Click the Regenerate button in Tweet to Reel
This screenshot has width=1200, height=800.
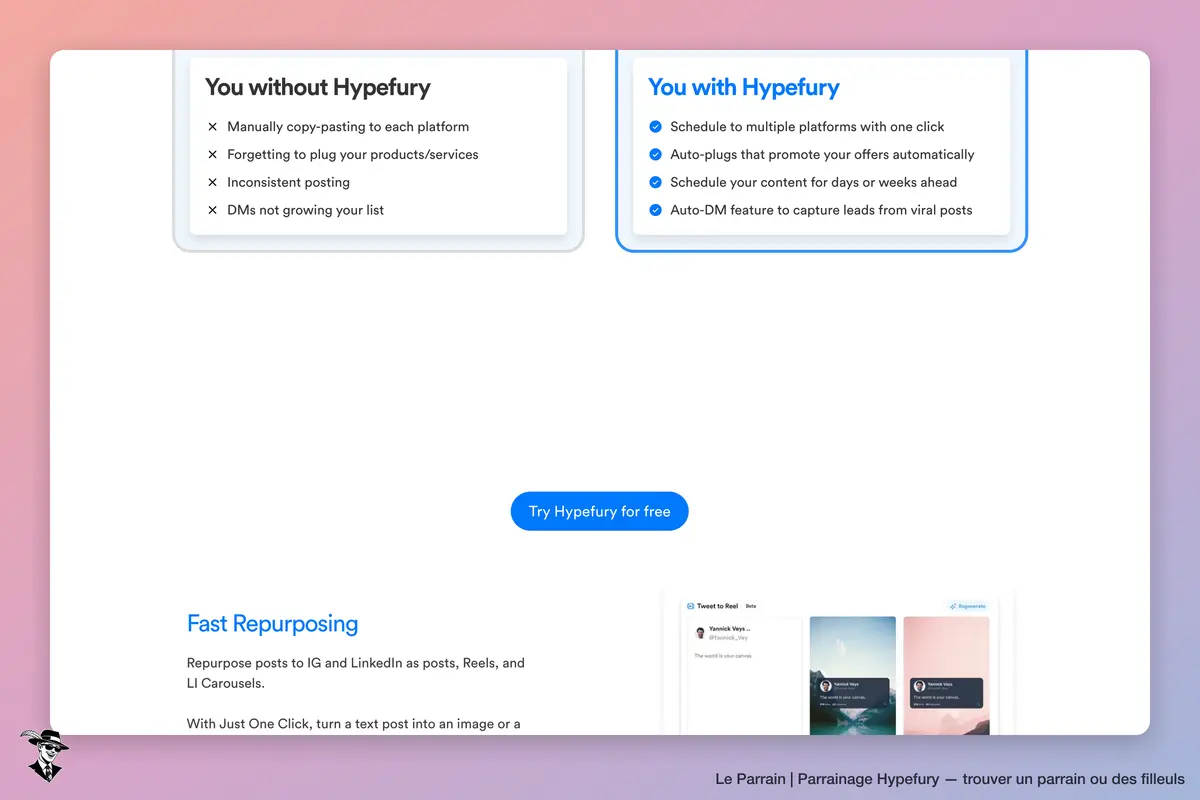(967, 606)
